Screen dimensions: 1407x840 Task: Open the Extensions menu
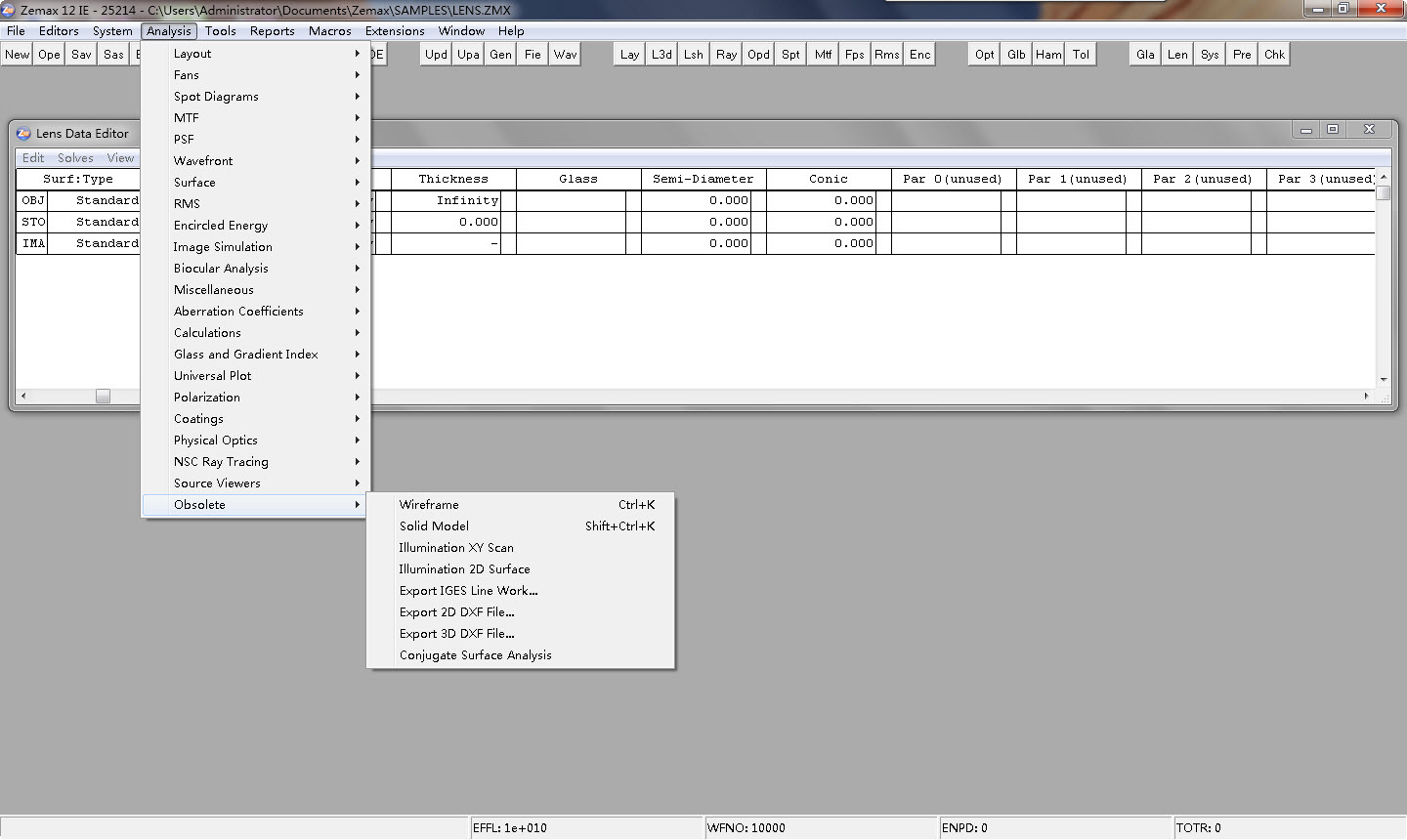coord(395,31)
